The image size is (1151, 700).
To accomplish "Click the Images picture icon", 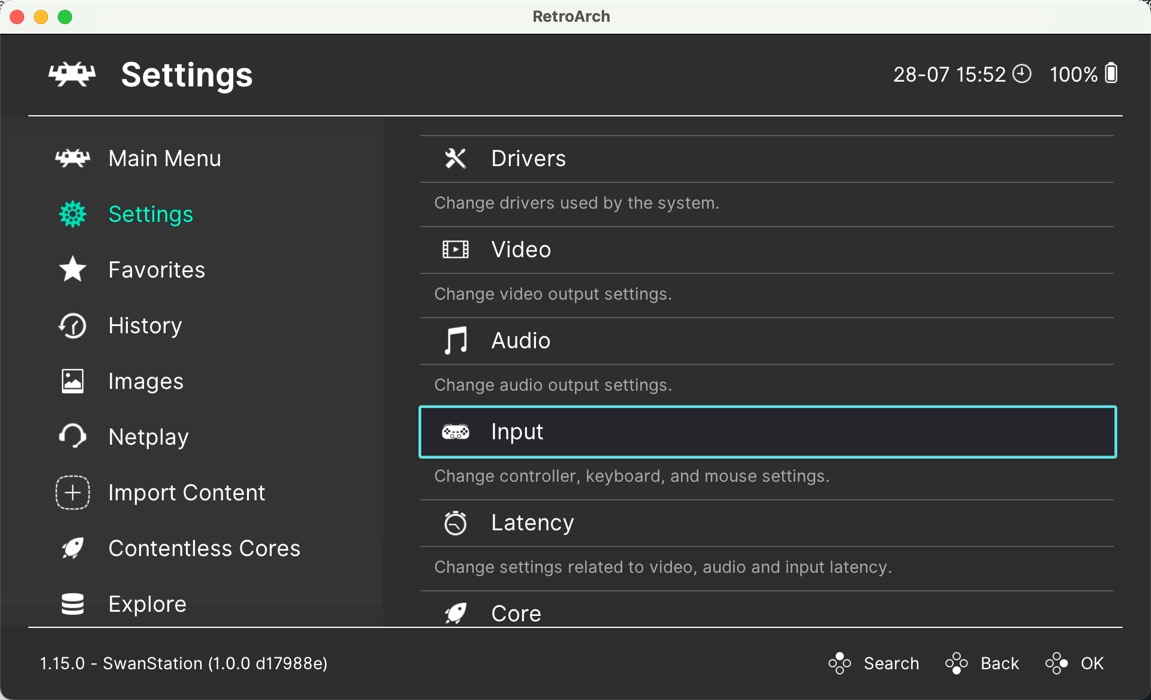I will (x=72, y=381).
